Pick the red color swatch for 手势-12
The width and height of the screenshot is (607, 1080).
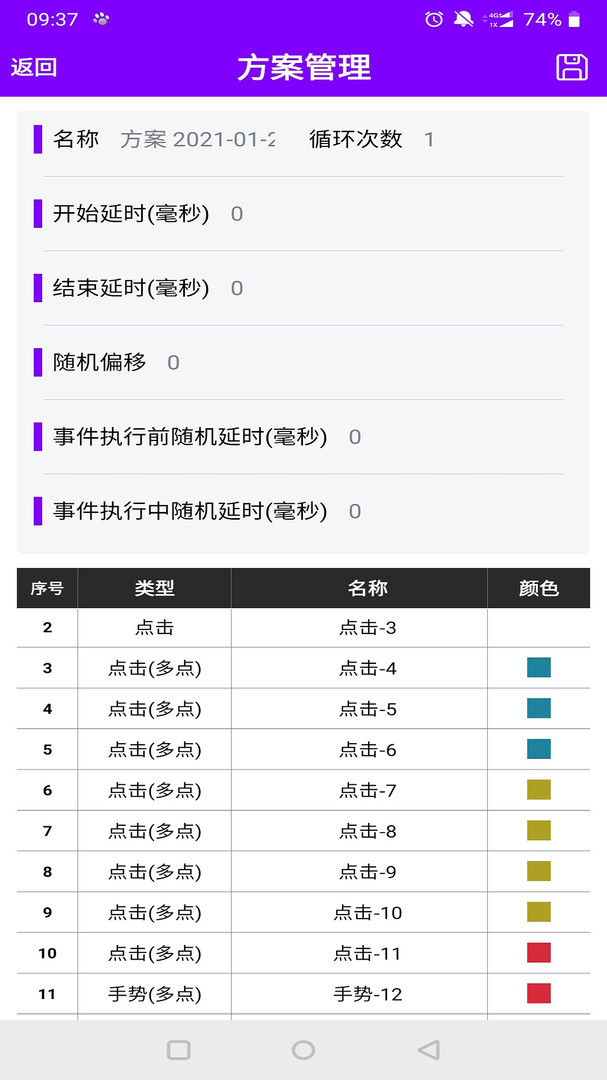(x=539, y=993)
